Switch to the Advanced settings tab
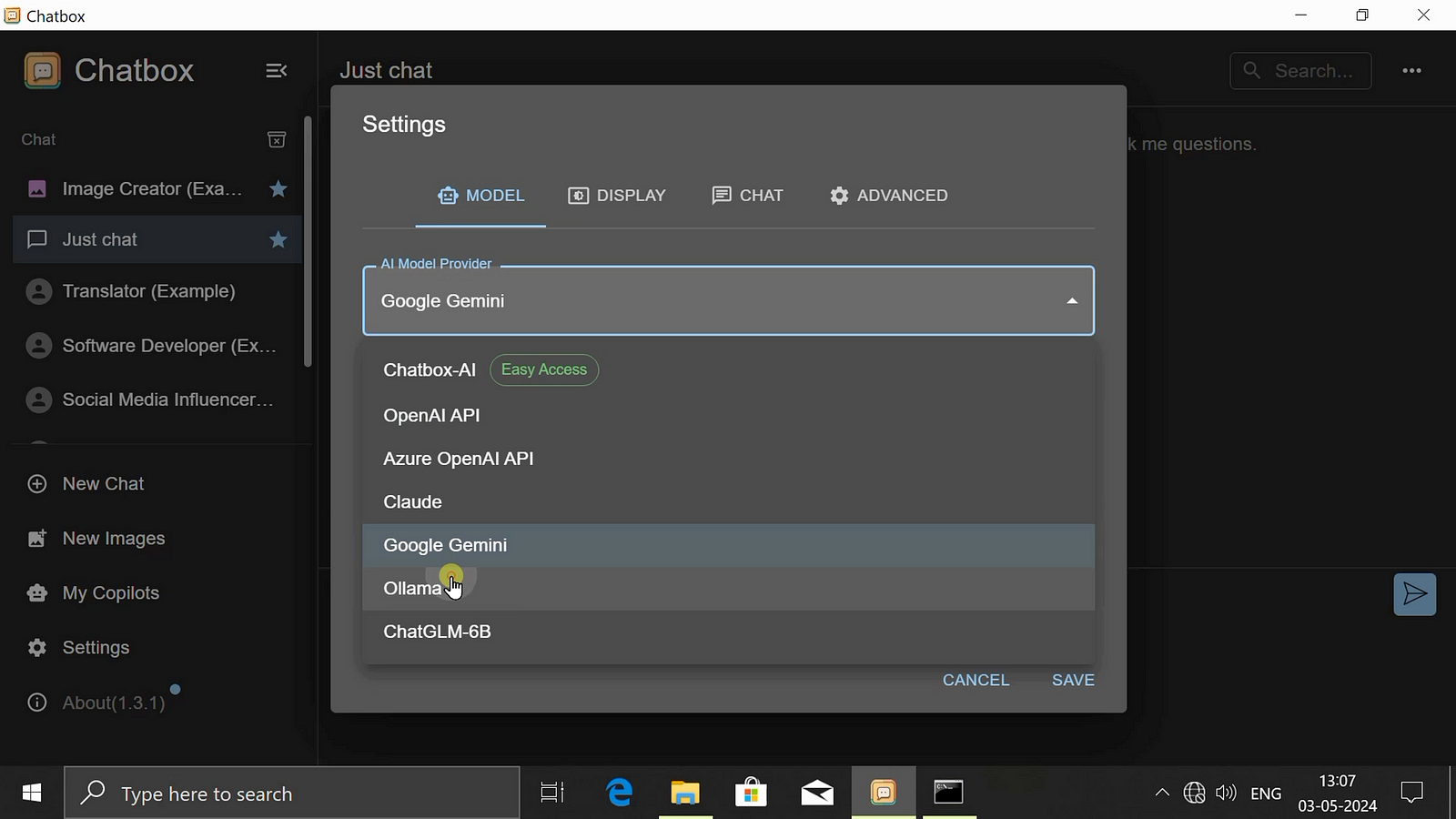The height and width of the screenshot is (819, 1456). click(x=888, y=196)
